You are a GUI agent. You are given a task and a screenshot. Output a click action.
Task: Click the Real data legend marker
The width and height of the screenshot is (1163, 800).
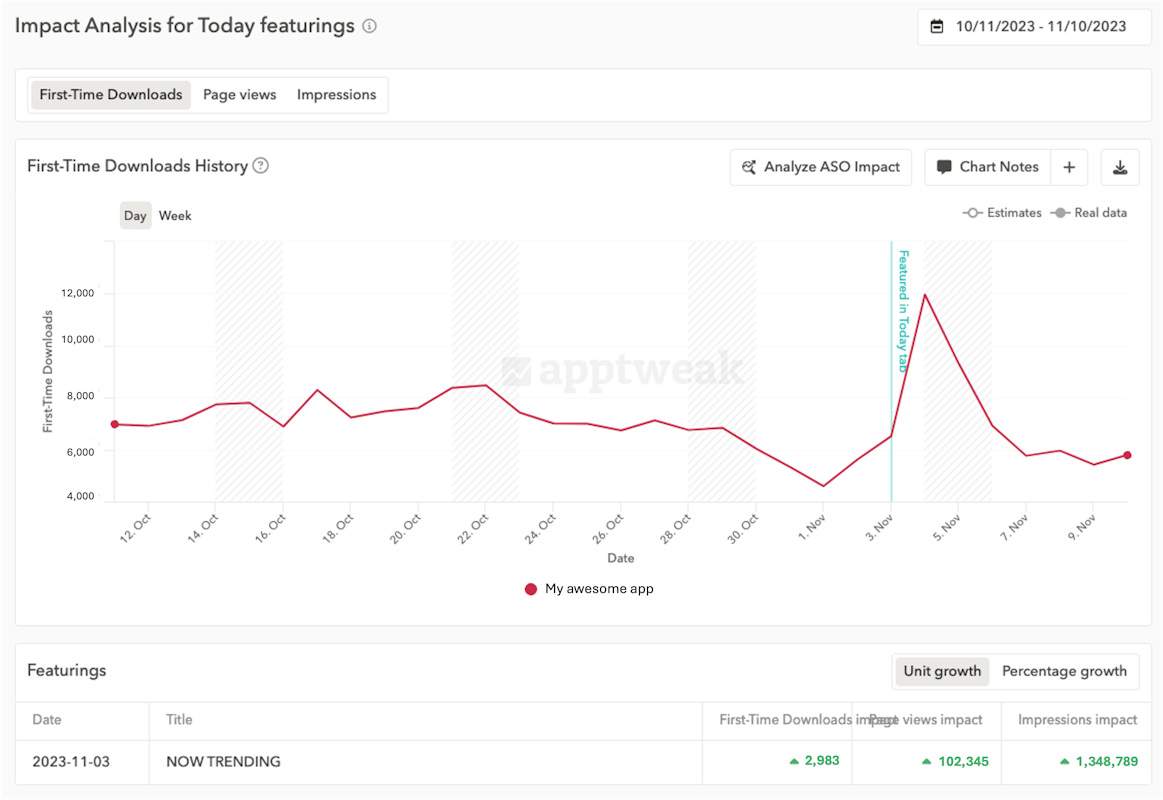(1059, 213)
